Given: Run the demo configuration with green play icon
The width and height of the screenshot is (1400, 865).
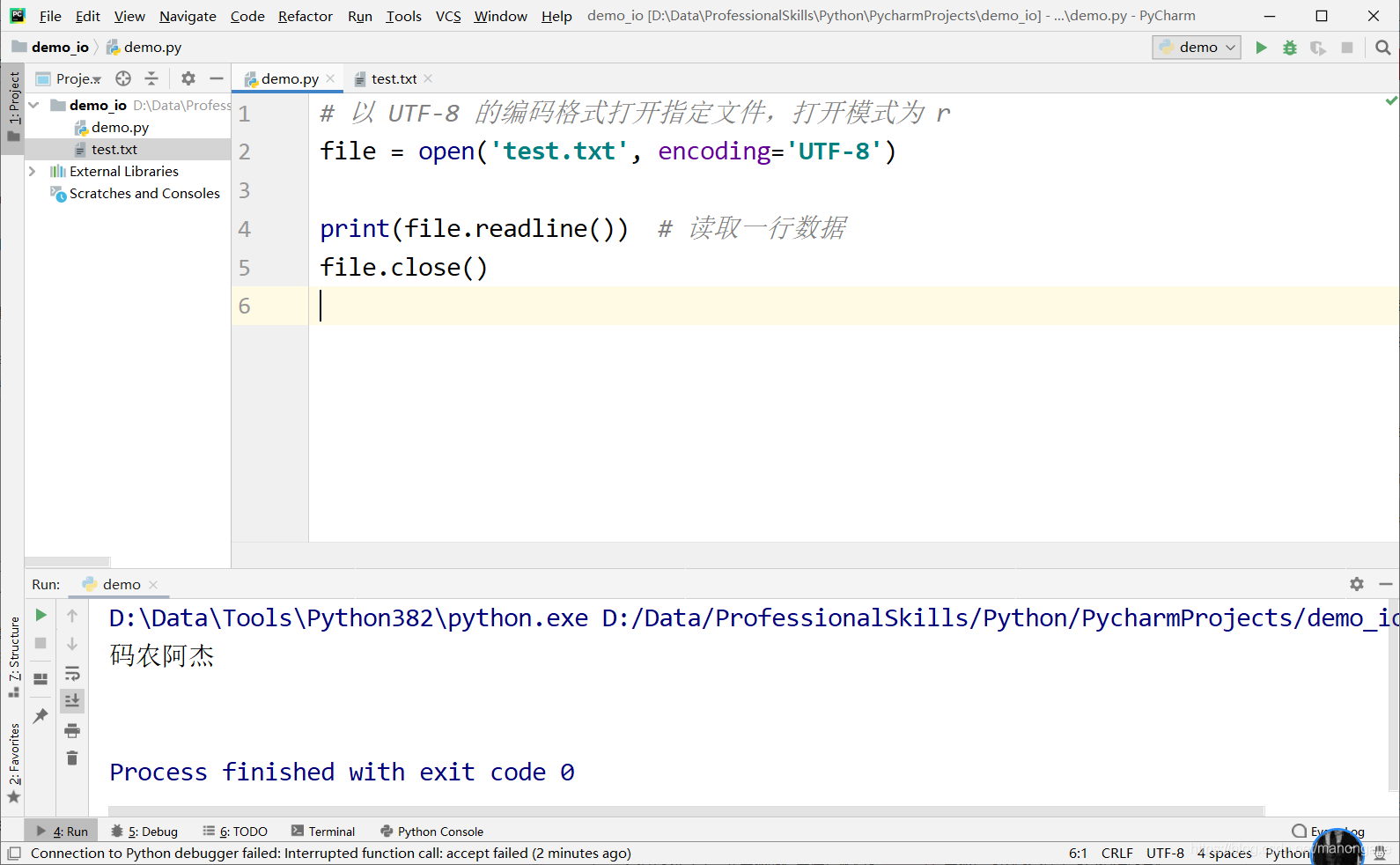Looking at the screenshot, I should [1261, 48].
